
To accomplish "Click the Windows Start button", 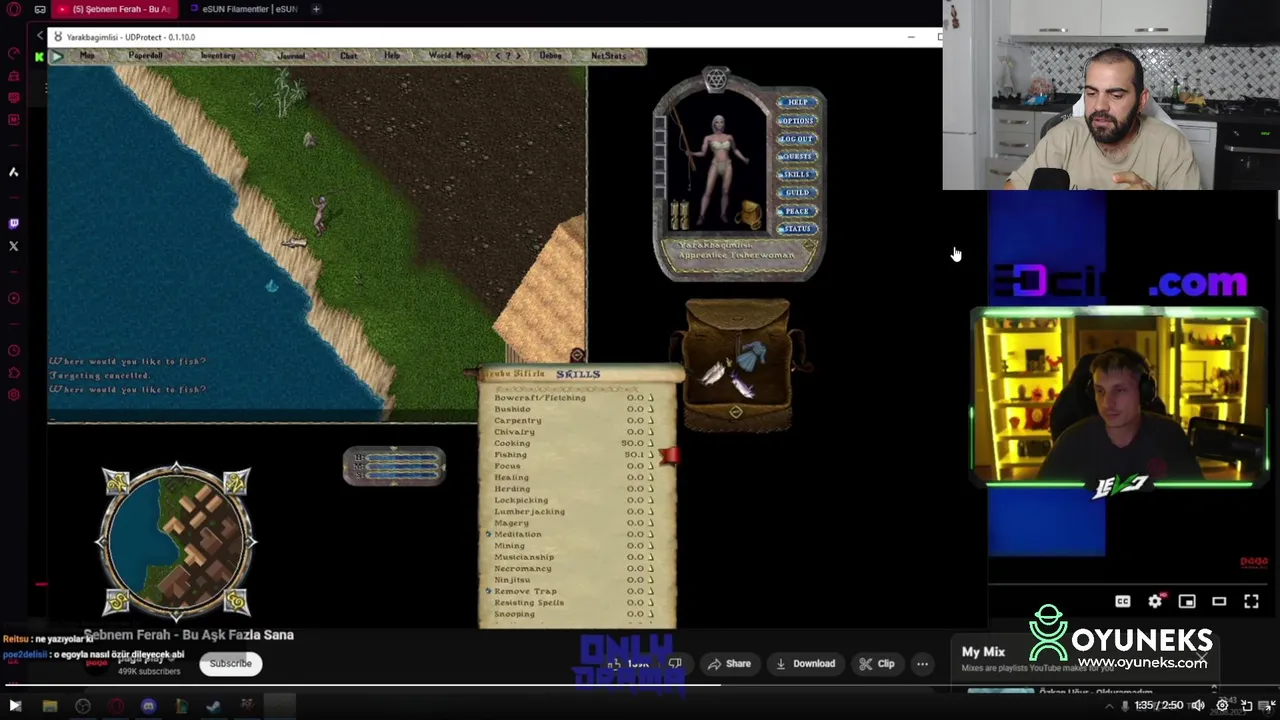I will click(15, 706).
